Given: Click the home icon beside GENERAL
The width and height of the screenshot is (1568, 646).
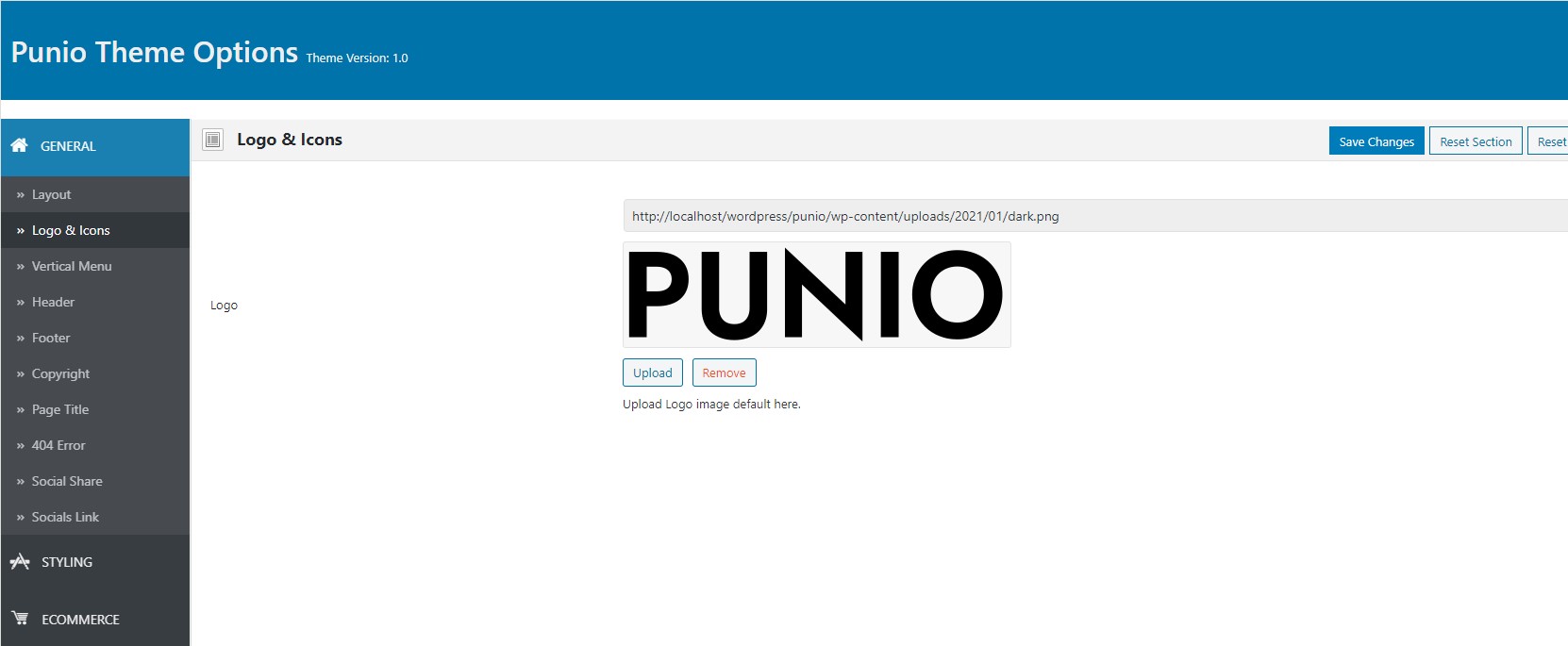Looking at the screenshot, I should pyautogui.click(x=19, y=145).
